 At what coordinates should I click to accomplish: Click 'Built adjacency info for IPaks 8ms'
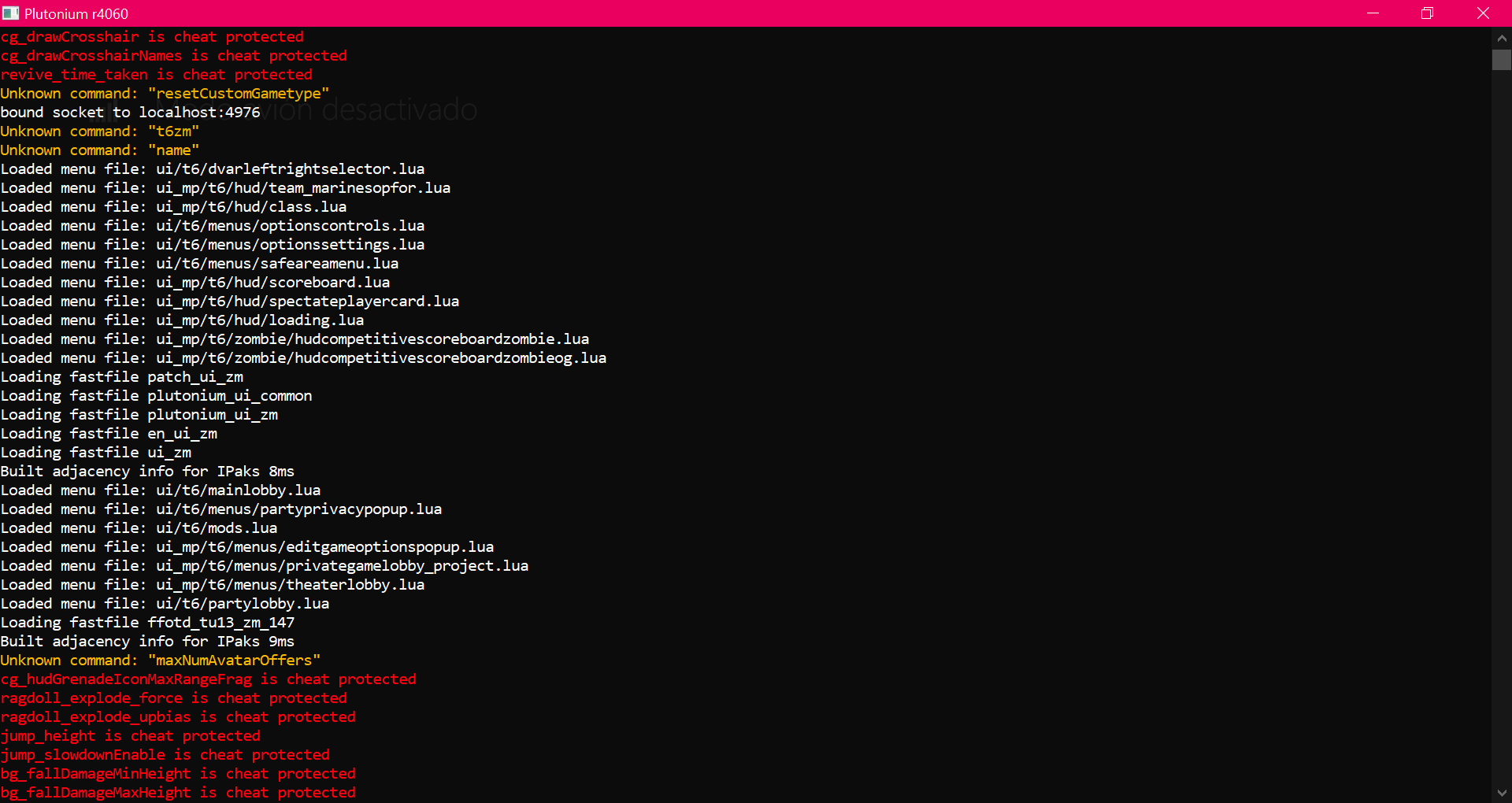147,472
